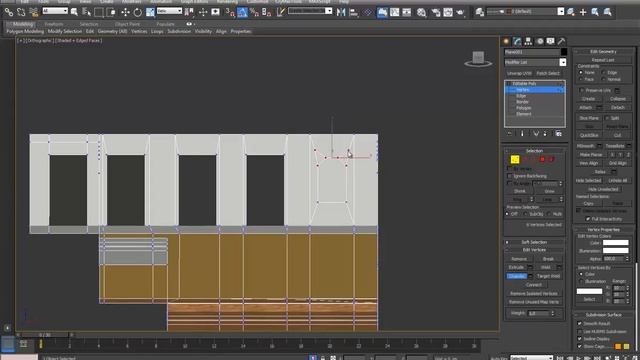Screen dimensions: 640x360
Task: Click the black object color swatch
Action: click(564, 52)
